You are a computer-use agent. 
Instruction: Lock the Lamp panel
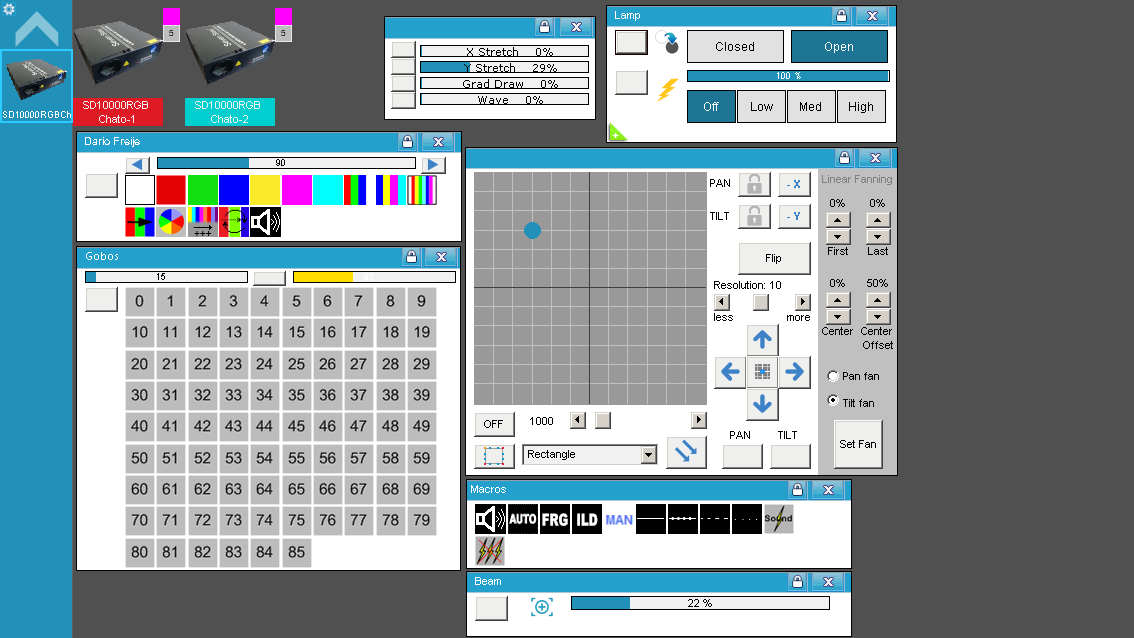(x=841, y=15)
